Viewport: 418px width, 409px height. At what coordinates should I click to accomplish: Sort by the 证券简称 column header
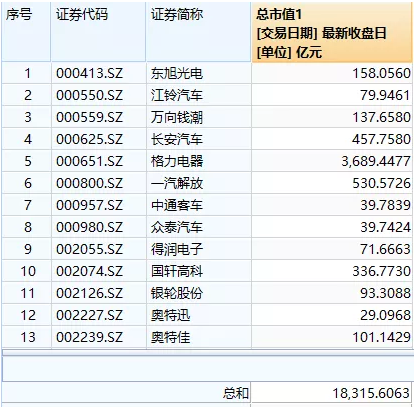click(199, 32)
